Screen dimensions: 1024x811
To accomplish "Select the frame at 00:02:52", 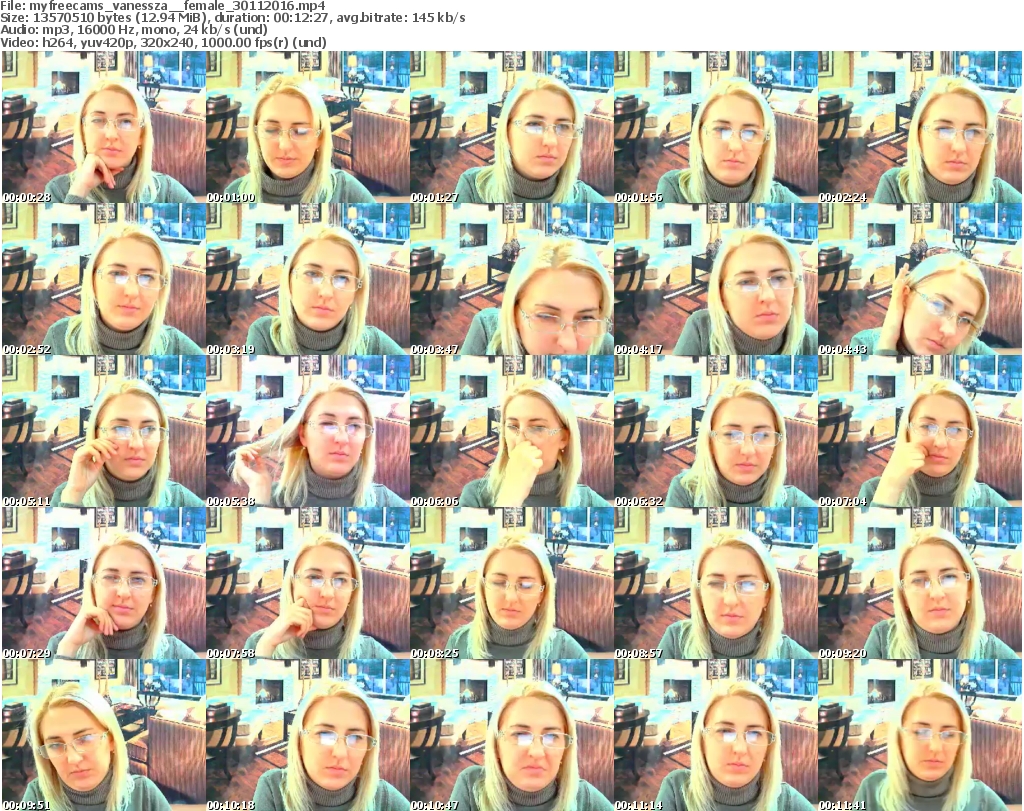I will coord(103,279).
